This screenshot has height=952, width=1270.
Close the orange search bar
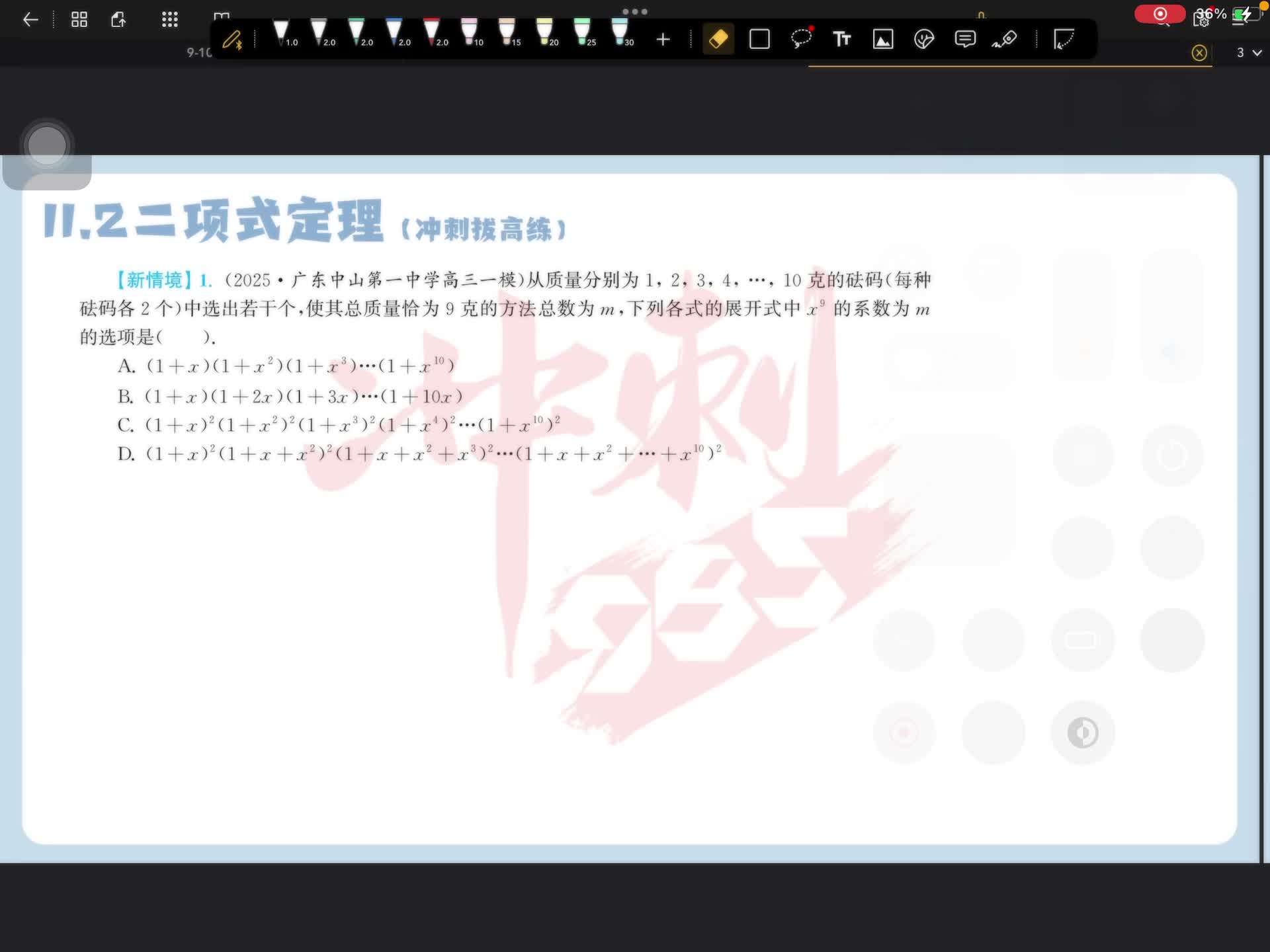tap(1199, 53)
